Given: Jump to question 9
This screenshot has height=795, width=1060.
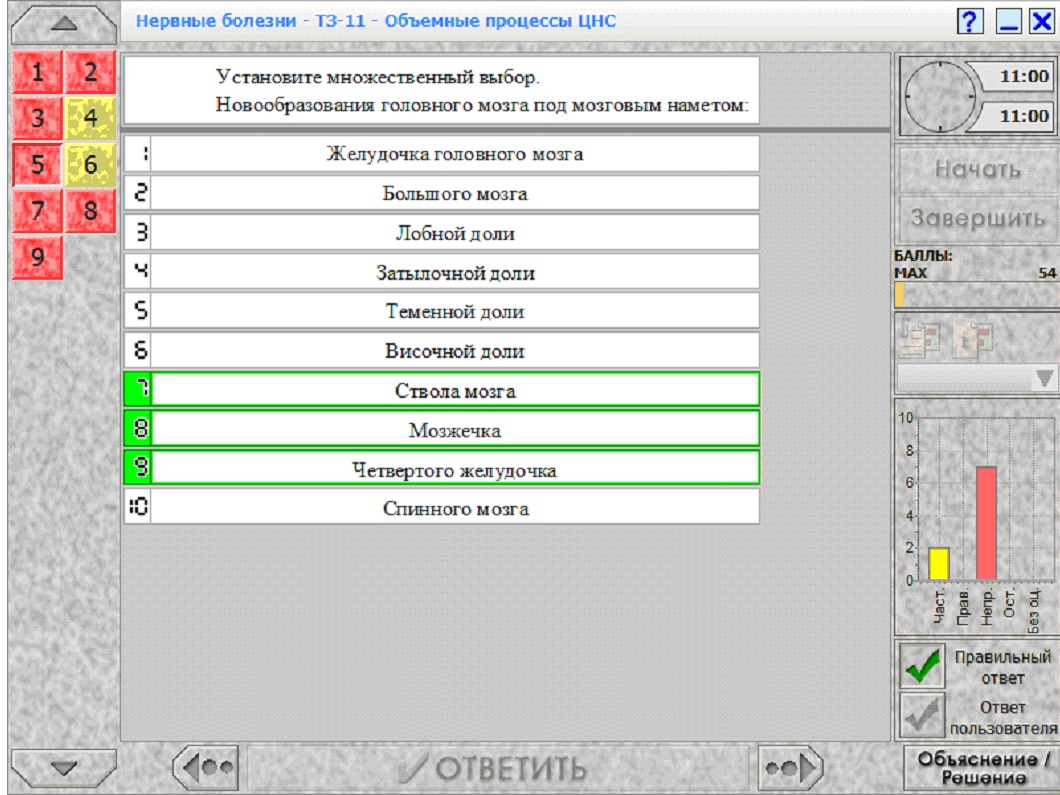Looking at the screenshot, I should 37,257.
